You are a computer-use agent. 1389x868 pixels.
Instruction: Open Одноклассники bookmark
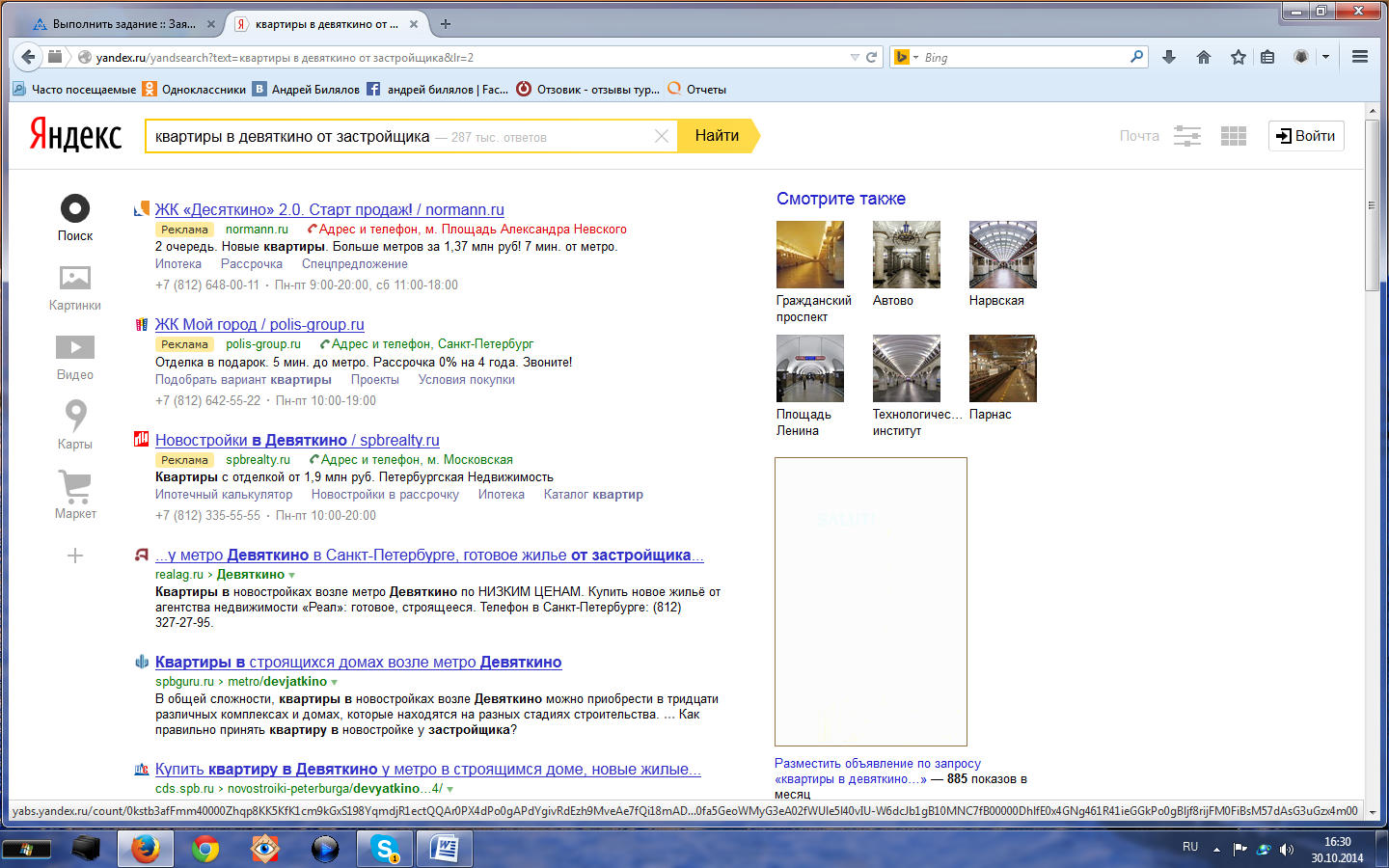click(194, 89)
